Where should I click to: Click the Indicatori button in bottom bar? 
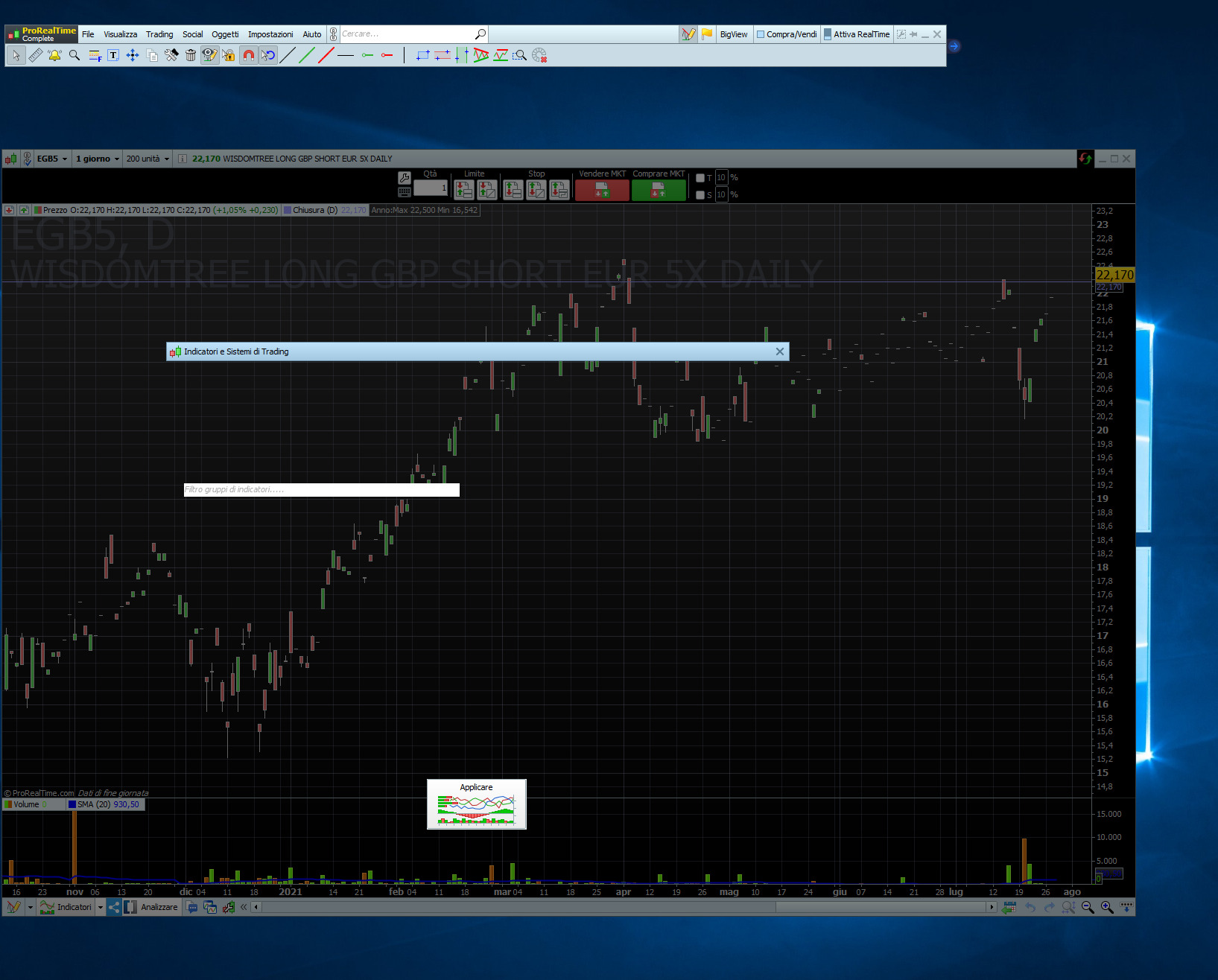[66, 907]
